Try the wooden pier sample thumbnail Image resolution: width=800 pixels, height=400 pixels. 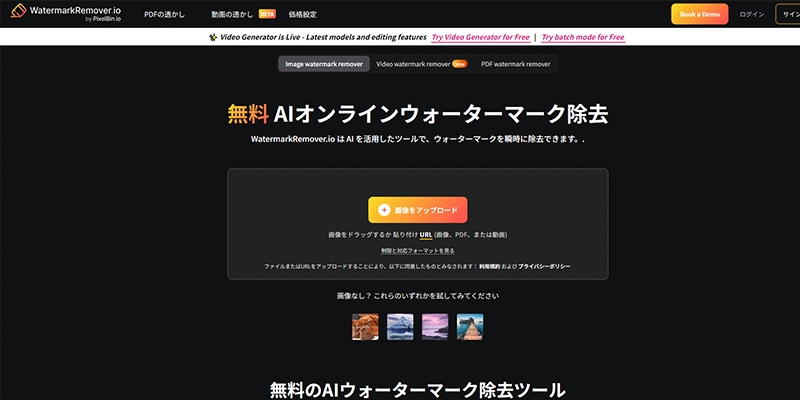coord(470,327)
